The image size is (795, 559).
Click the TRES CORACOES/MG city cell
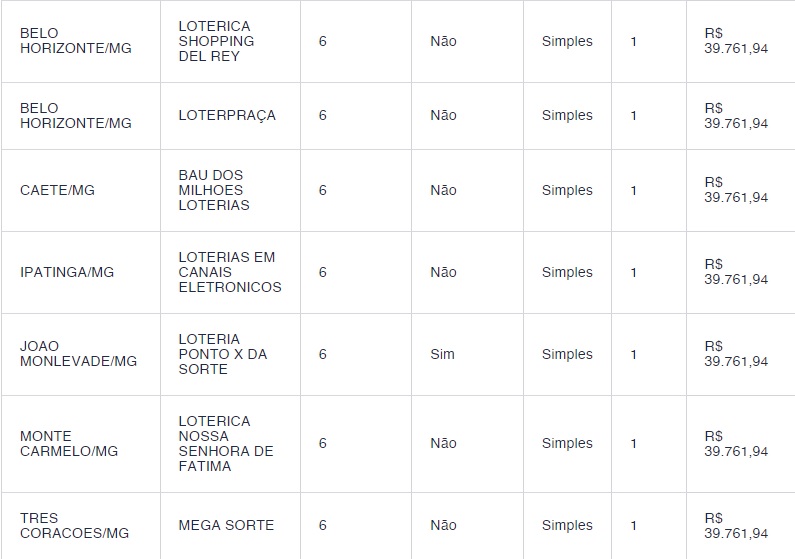point(75,525)
